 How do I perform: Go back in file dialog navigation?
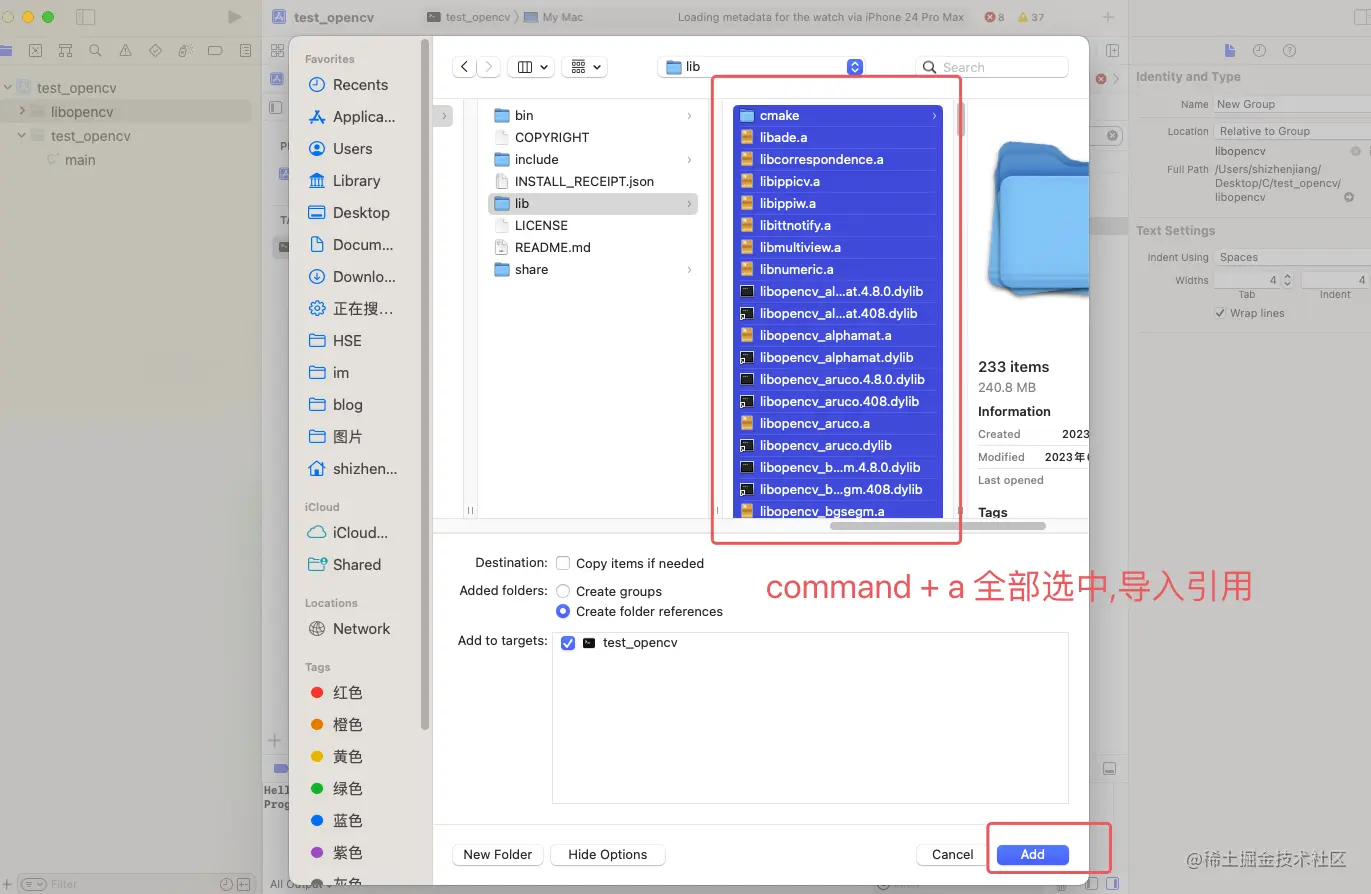click(464, 67)
